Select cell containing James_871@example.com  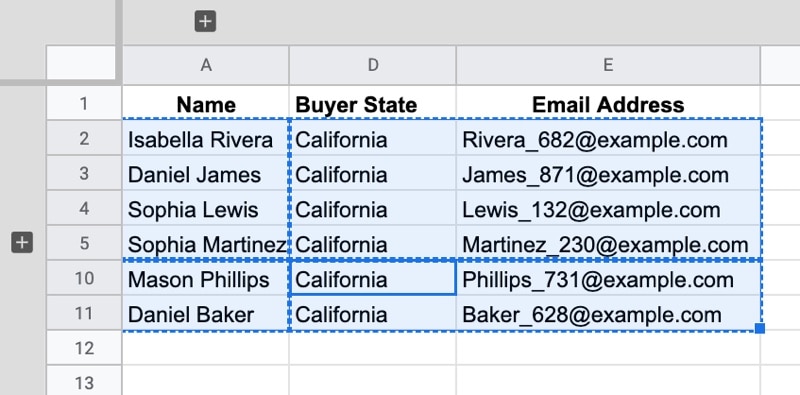(x=608, y=174)
